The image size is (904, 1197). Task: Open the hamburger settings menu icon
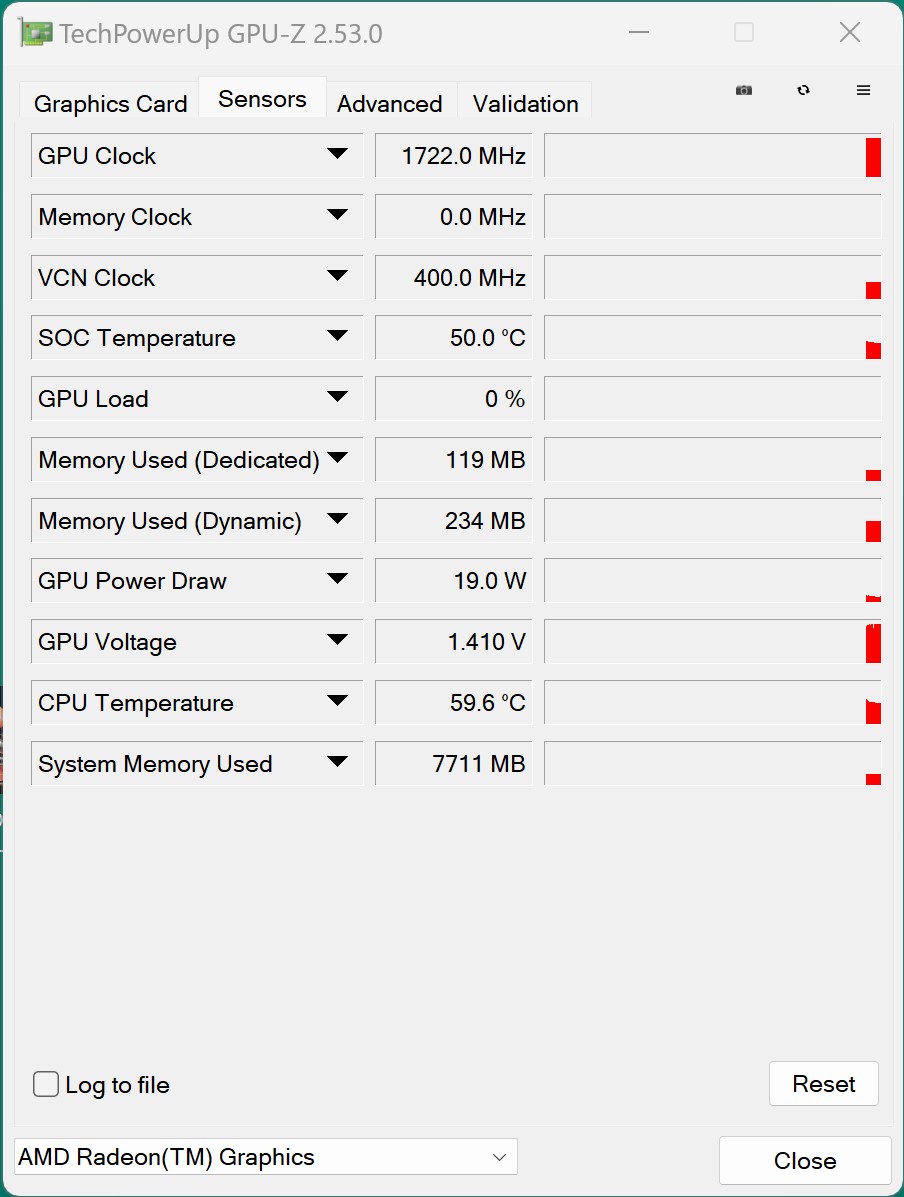[x=863, y=90]
